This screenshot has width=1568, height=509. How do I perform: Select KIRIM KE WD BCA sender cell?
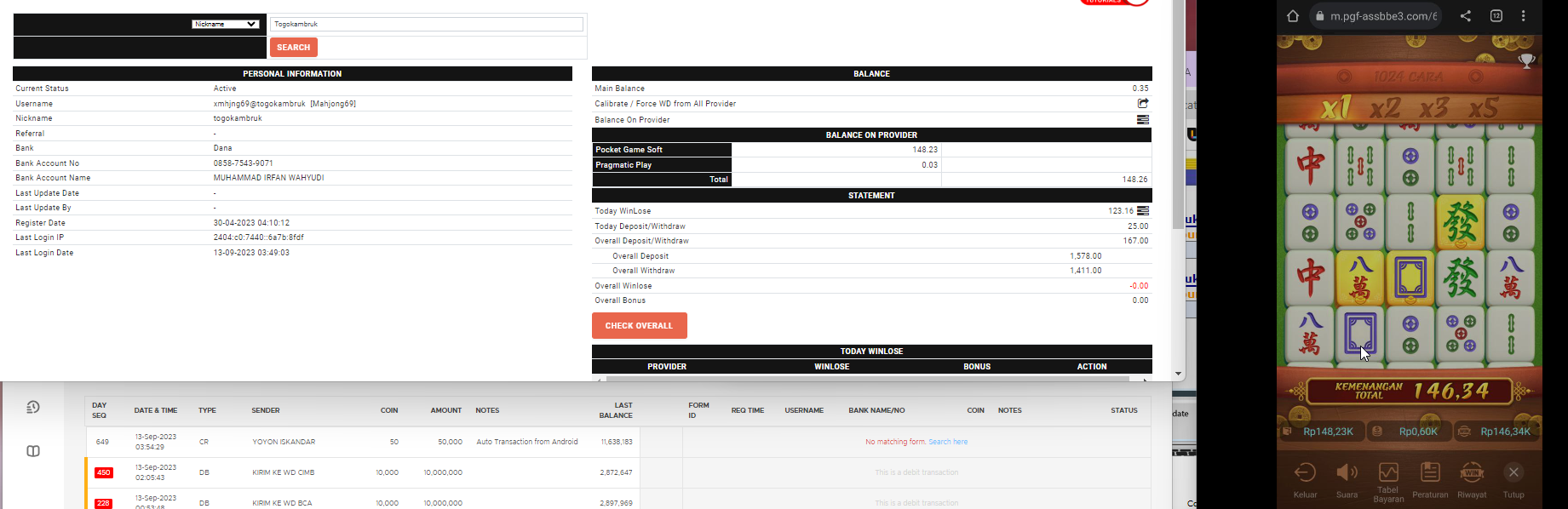[x=282, y=503]
